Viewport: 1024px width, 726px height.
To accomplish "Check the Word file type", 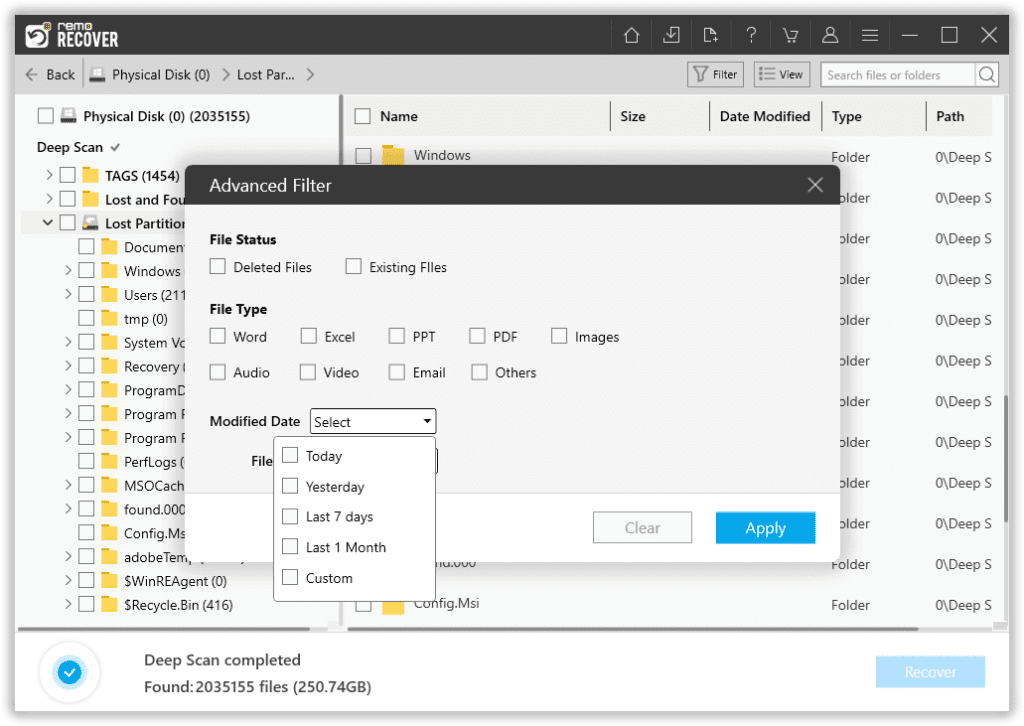I will click(x=216, y=336).
